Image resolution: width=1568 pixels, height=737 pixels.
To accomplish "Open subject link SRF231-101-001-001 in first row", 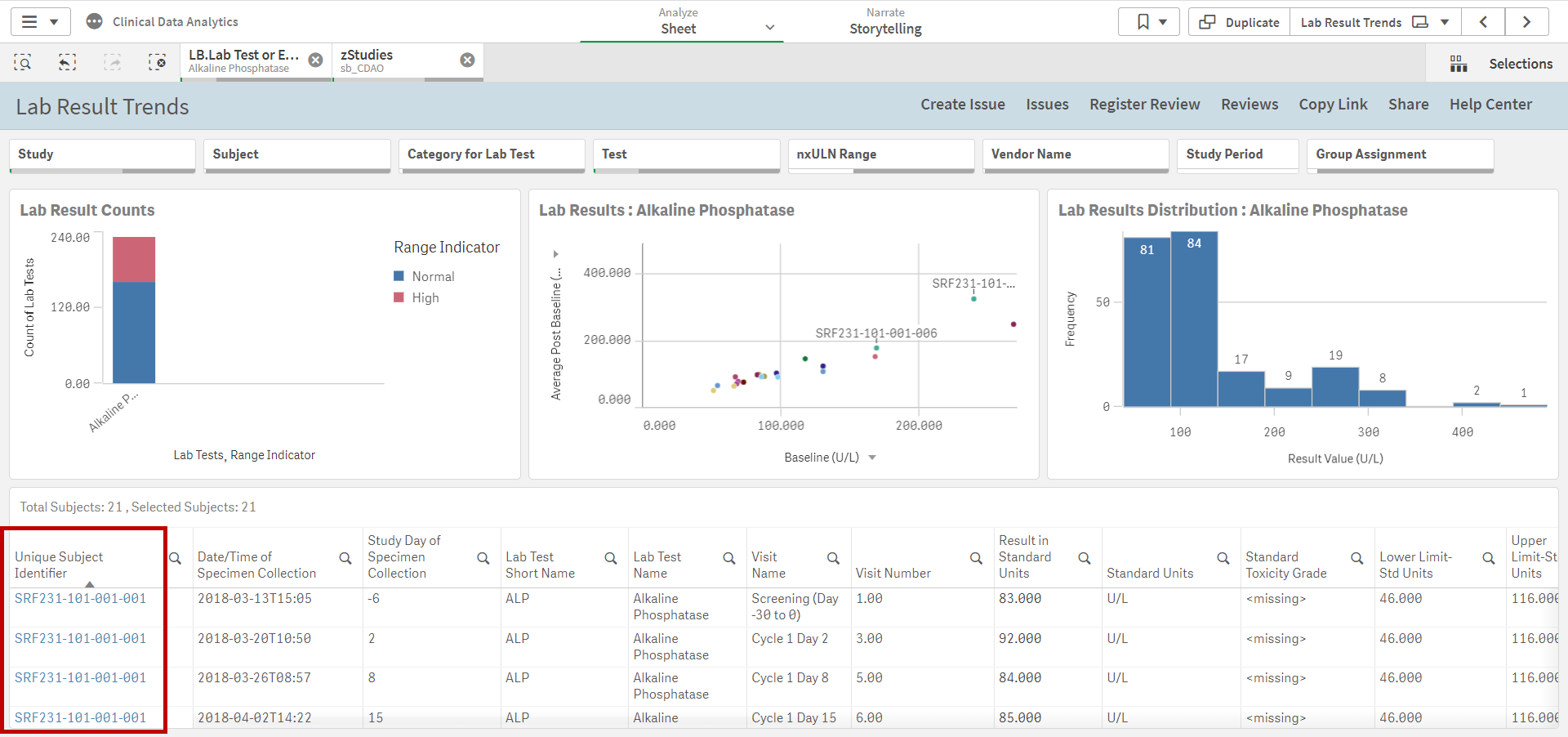I will pyautogui.click(x=80, y=599).
